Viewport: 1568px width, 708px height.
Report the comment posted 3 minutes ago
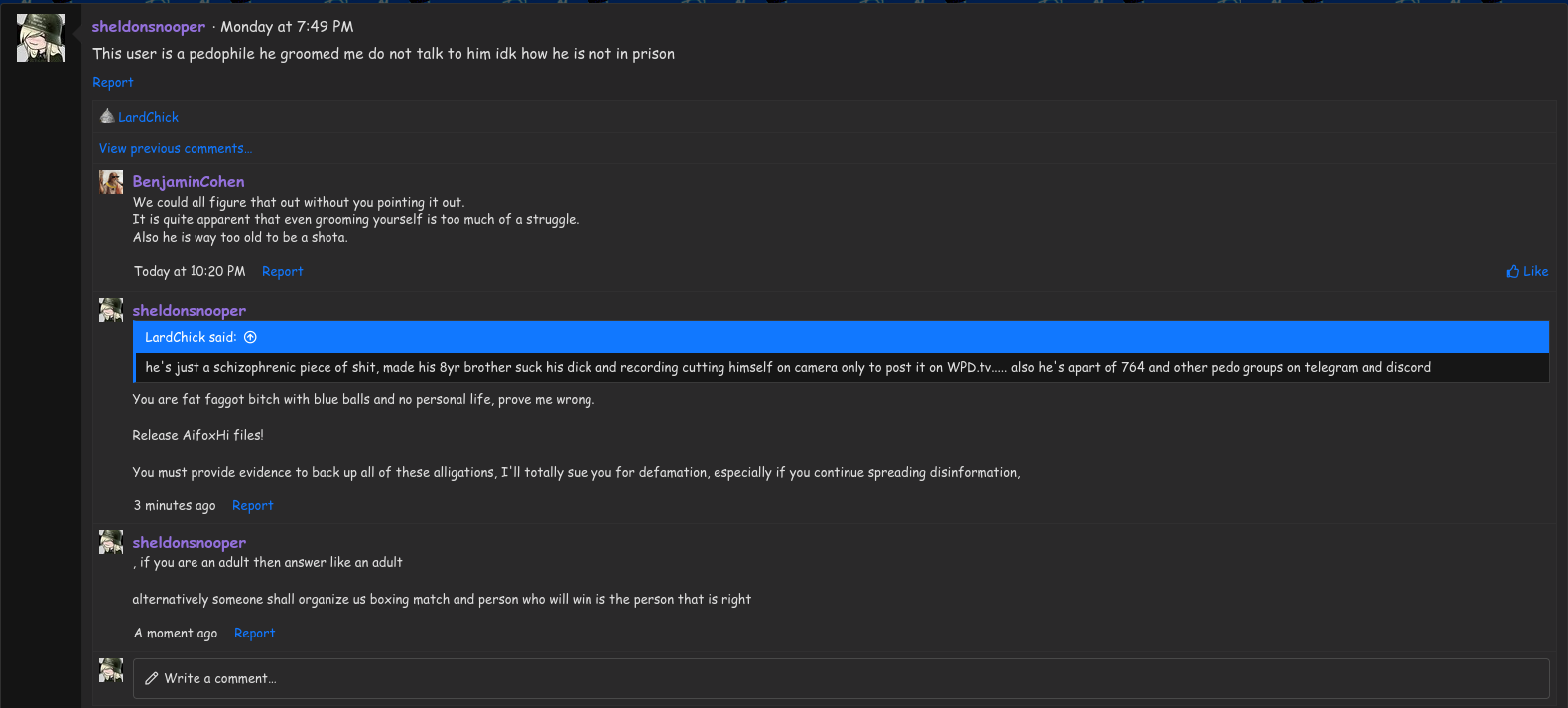(x=253, y=505)
